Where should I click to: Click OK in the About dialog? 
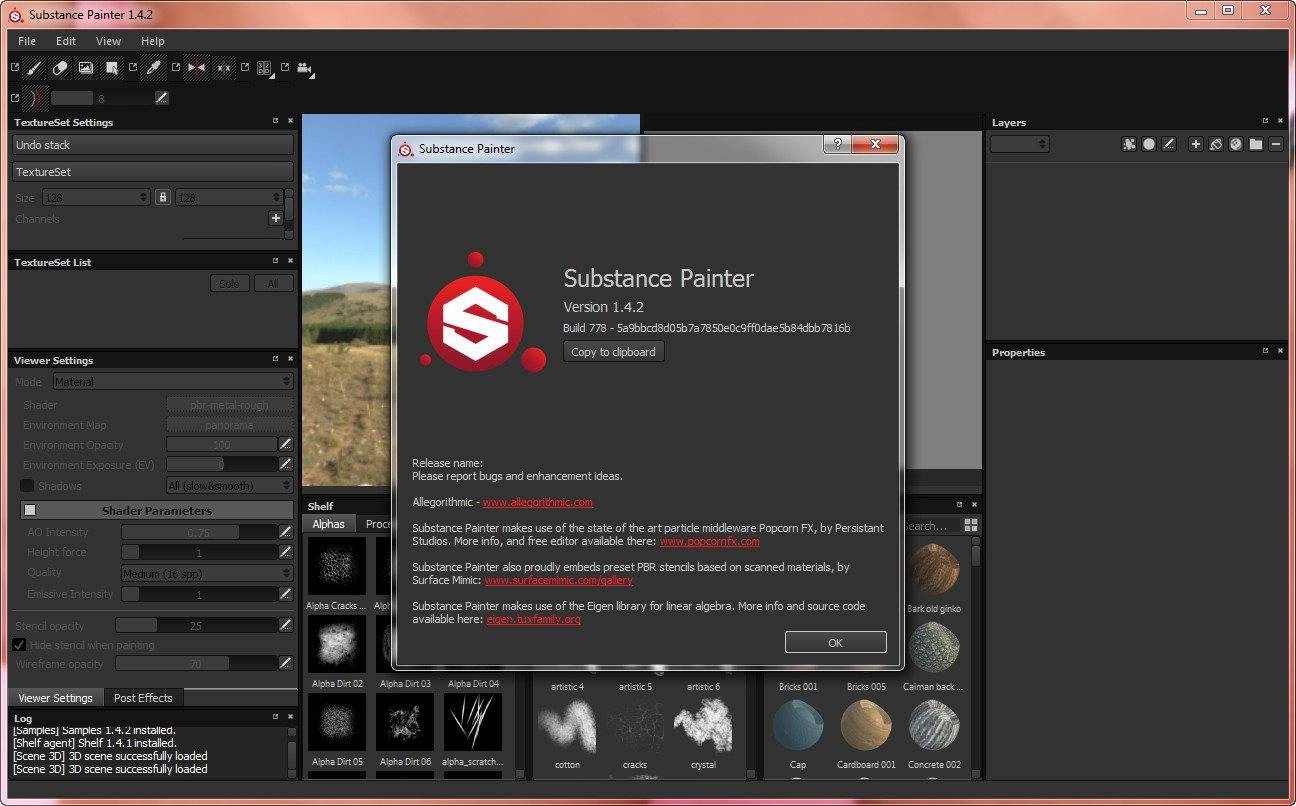click(x=836, y=643)
